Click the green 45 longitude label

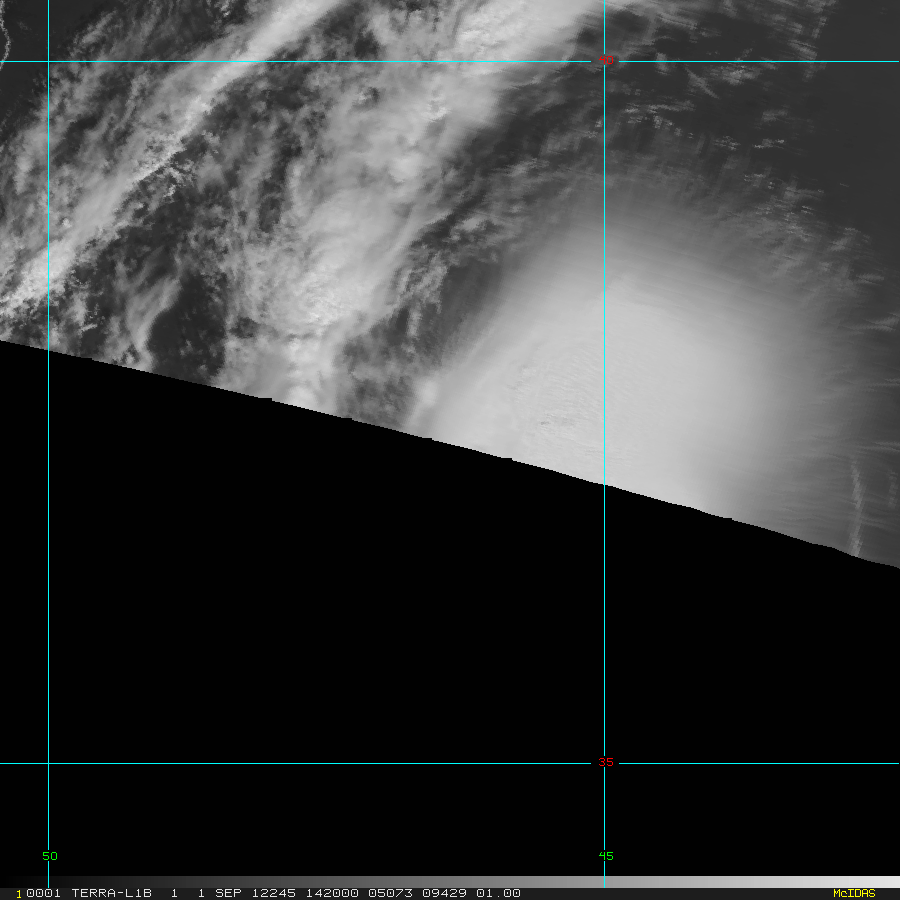tap(606, 856)
